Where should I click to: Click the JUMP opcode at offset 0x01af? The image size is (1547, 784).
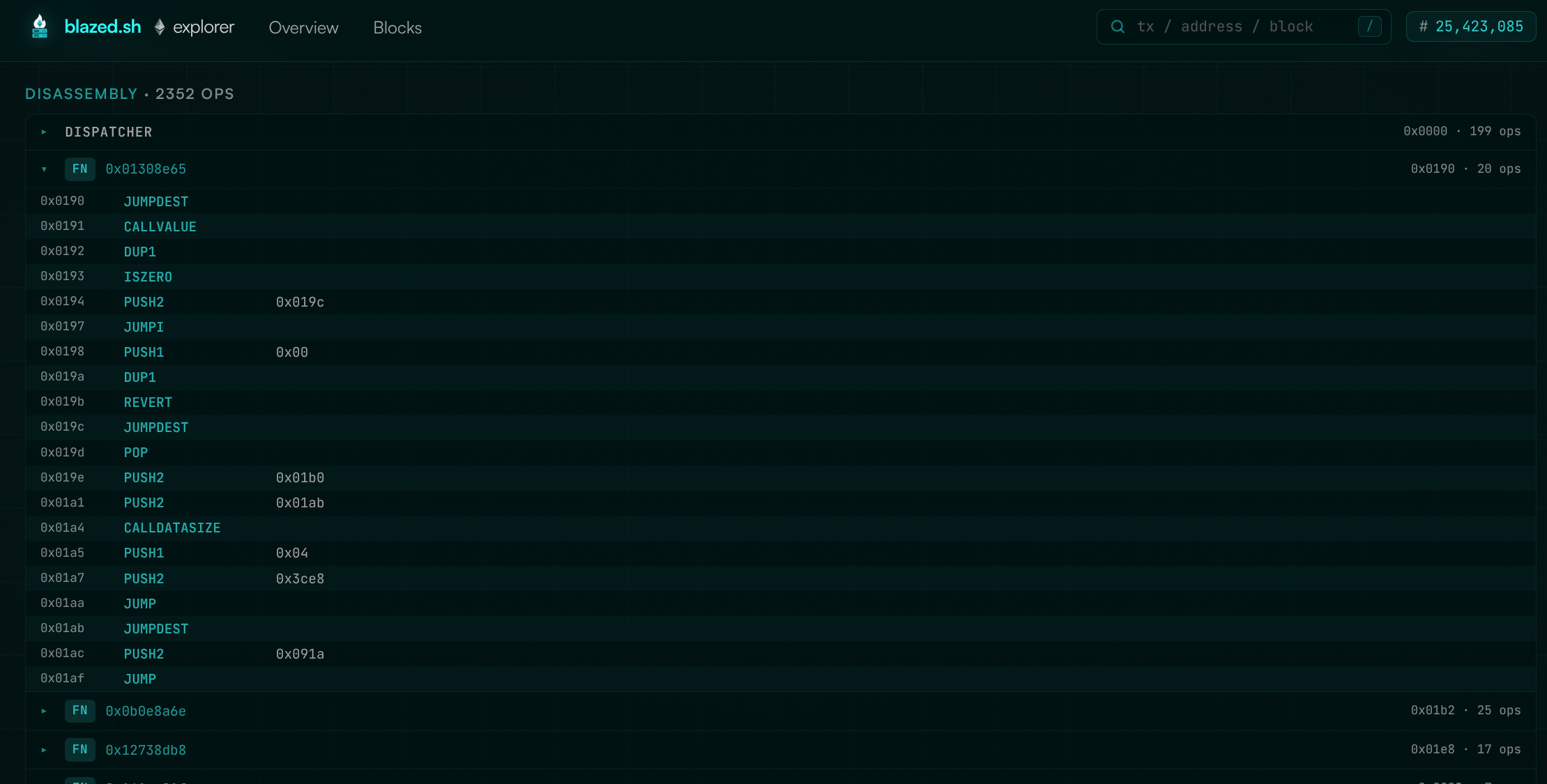pyautogui.click(x=140, y=679)
